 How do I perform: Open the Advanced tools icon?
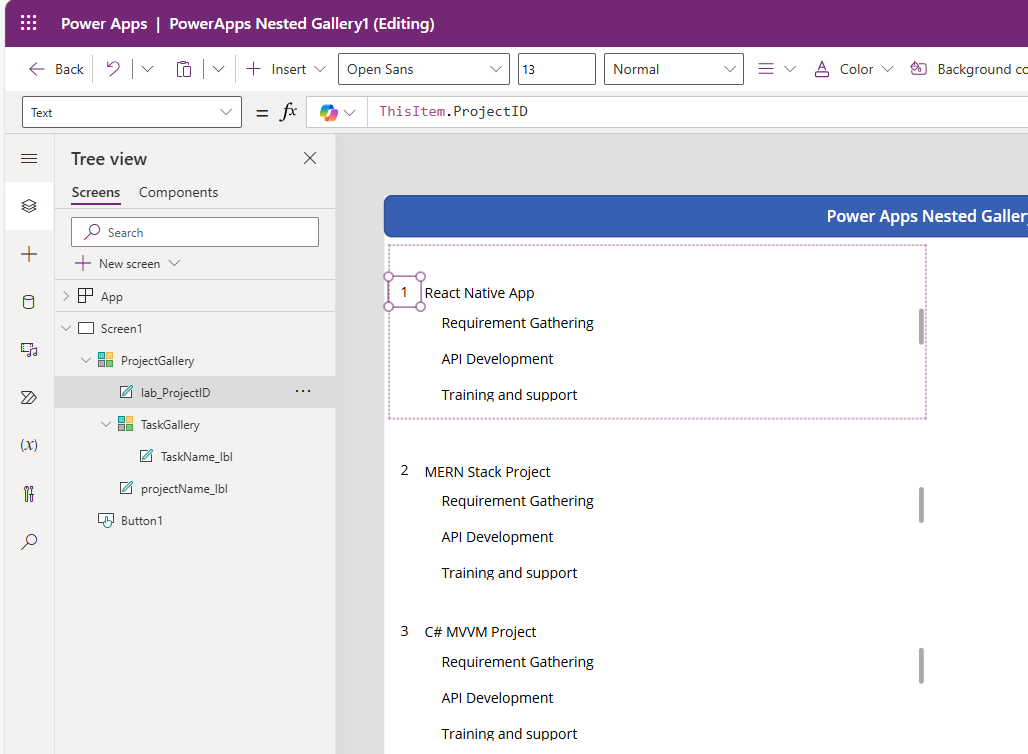[x=29, y=493]
